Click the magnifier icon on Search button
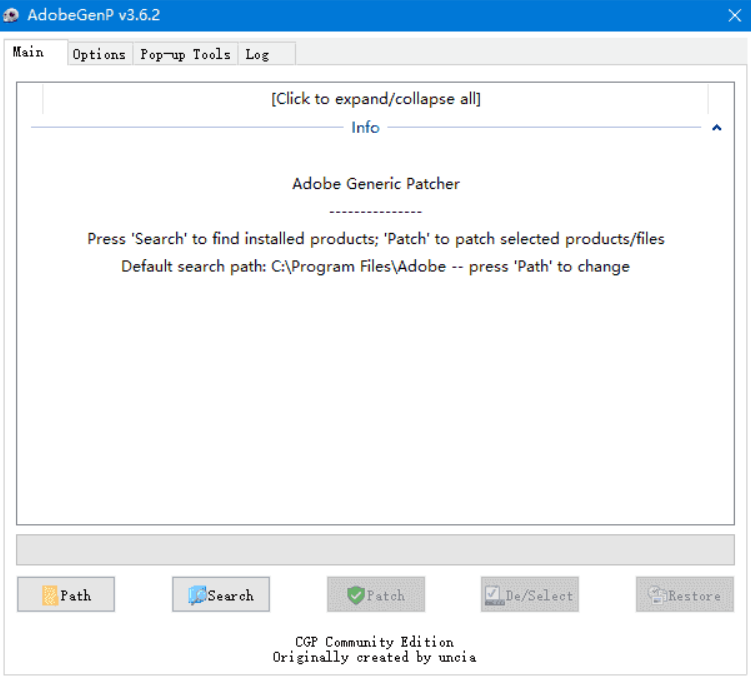Image resolution: width=751 pixels, height=677 pixels. click(x=197, y=596)
